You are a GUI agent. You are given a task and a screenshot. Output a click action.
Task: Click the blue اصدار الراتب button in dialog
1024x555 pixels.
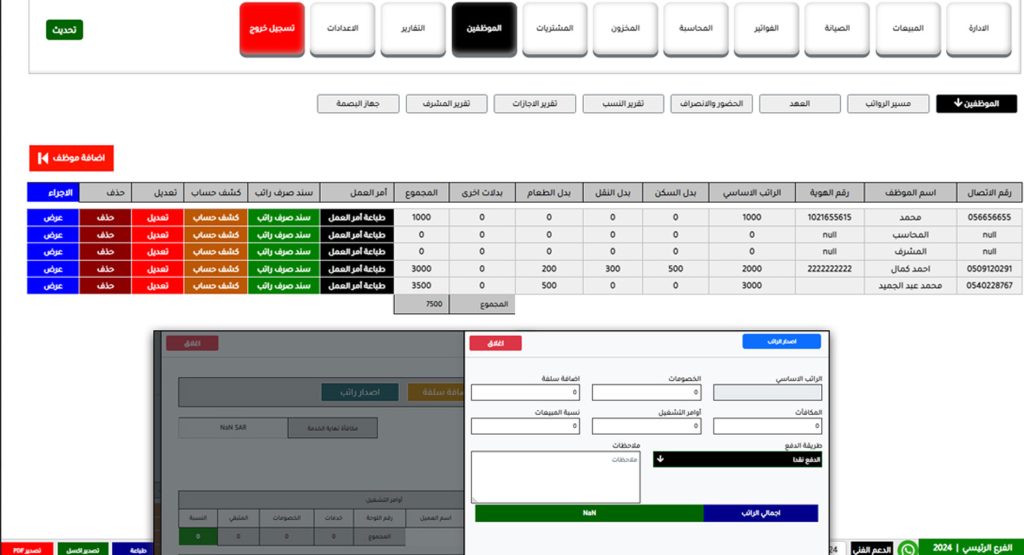[x=781, y=342]
